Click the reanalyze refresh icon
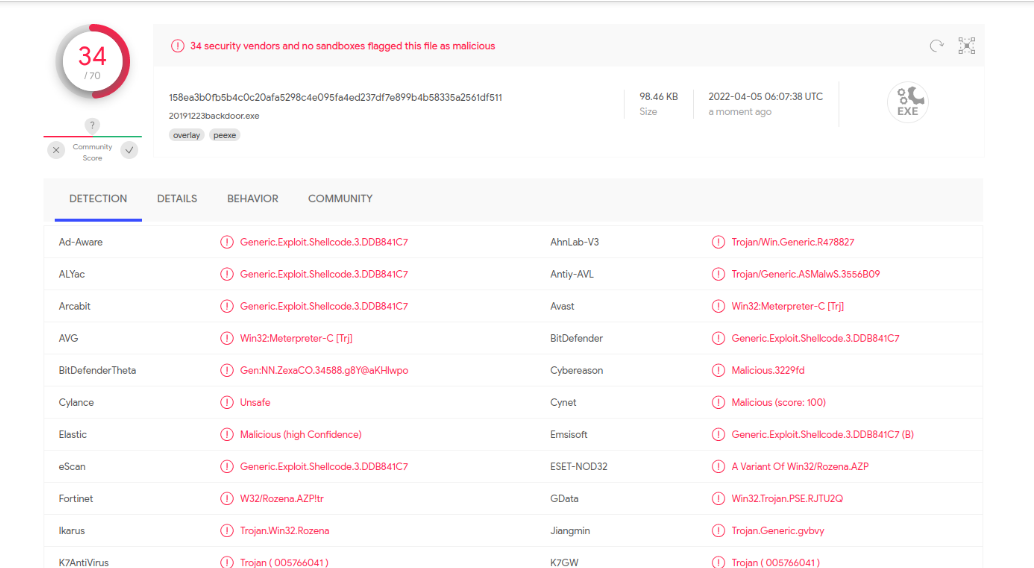 936,46
